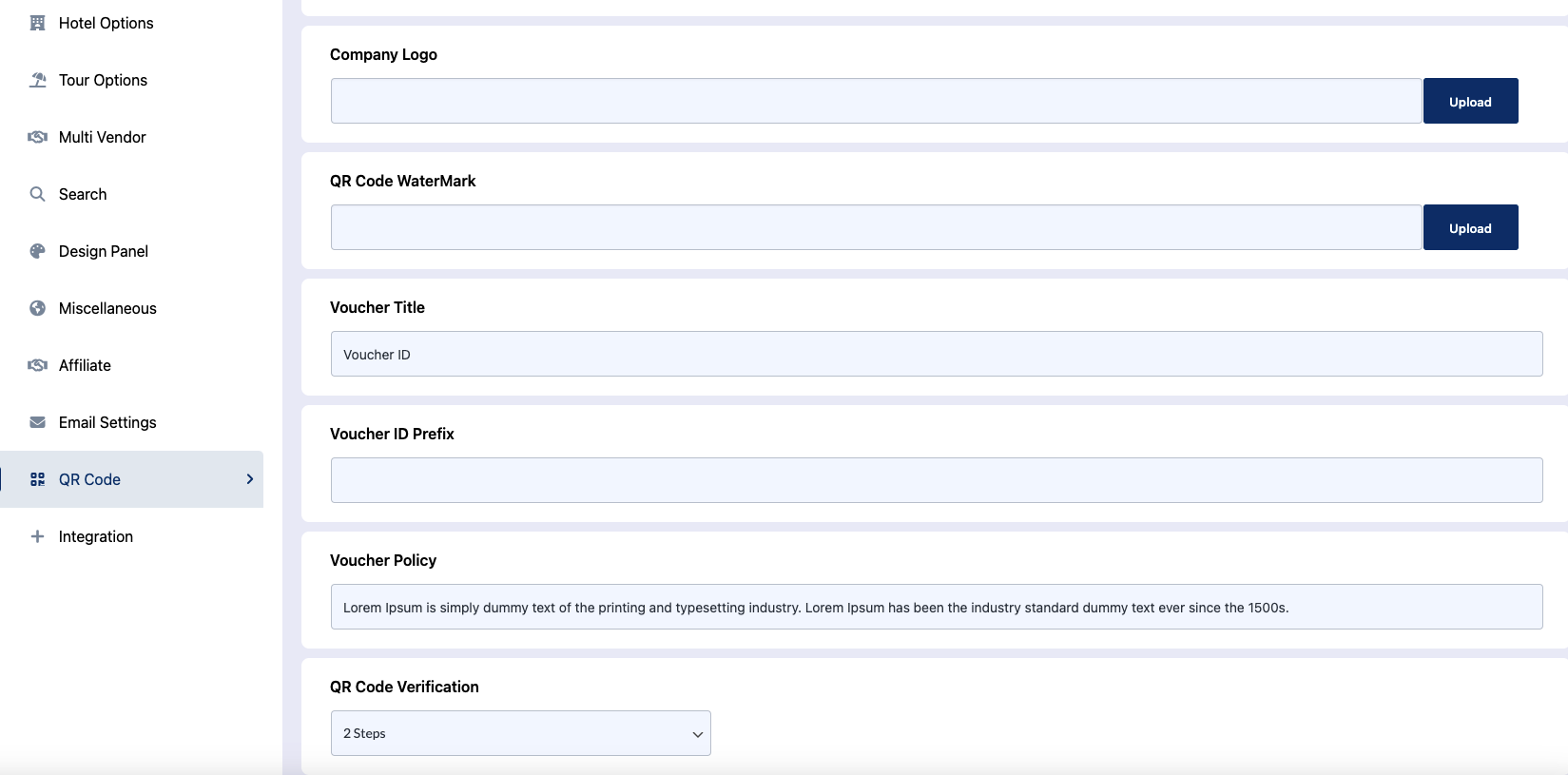Click the Tour Options beach umbrella icon
The height and width of the screenshot is (775, 1568).
coord(37,80)
